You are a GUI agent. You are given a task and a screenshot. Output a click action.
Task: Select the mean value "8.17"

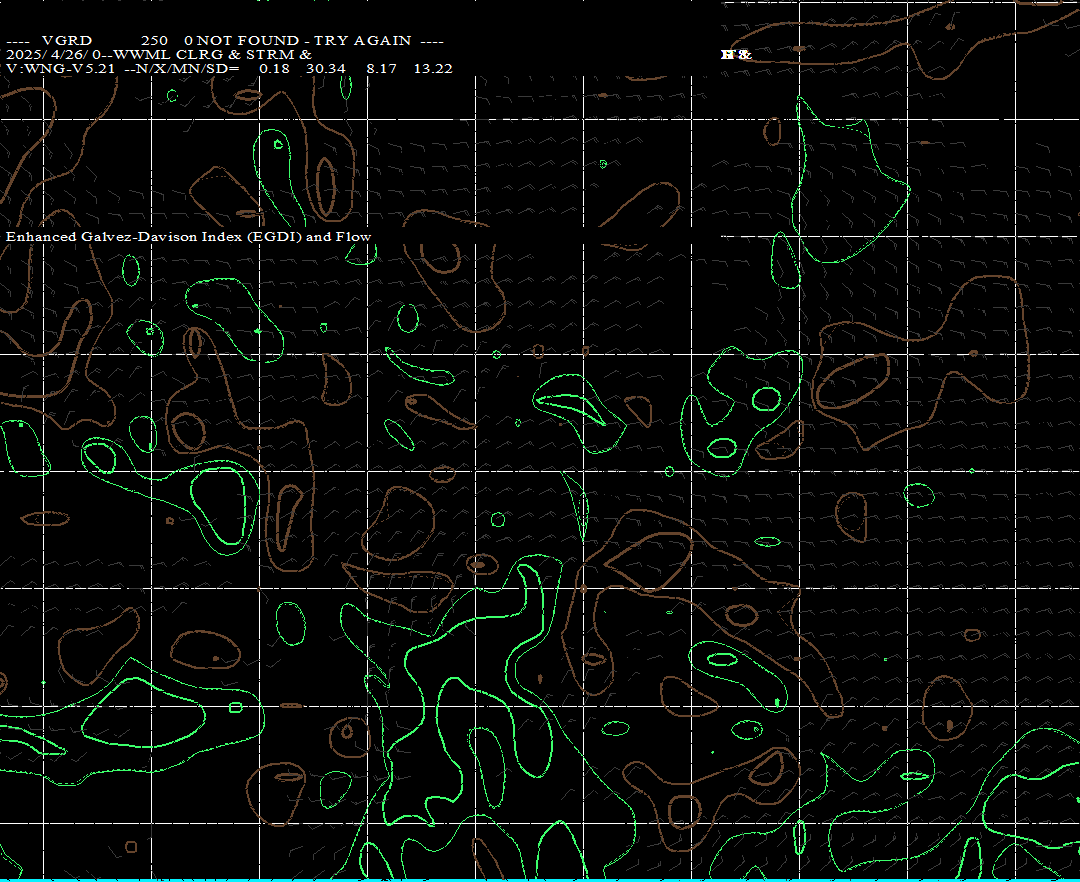(382, 69)
